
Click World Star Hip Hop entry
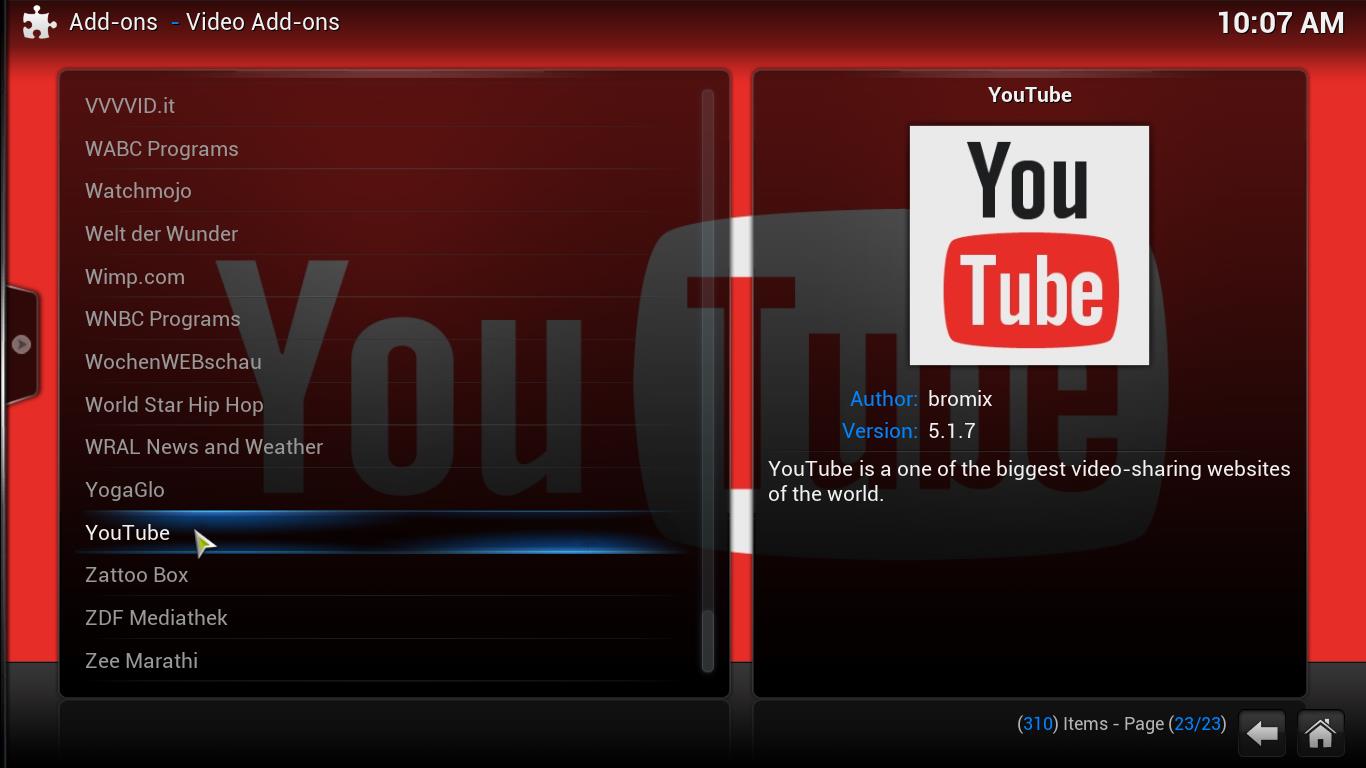[174, 405]
